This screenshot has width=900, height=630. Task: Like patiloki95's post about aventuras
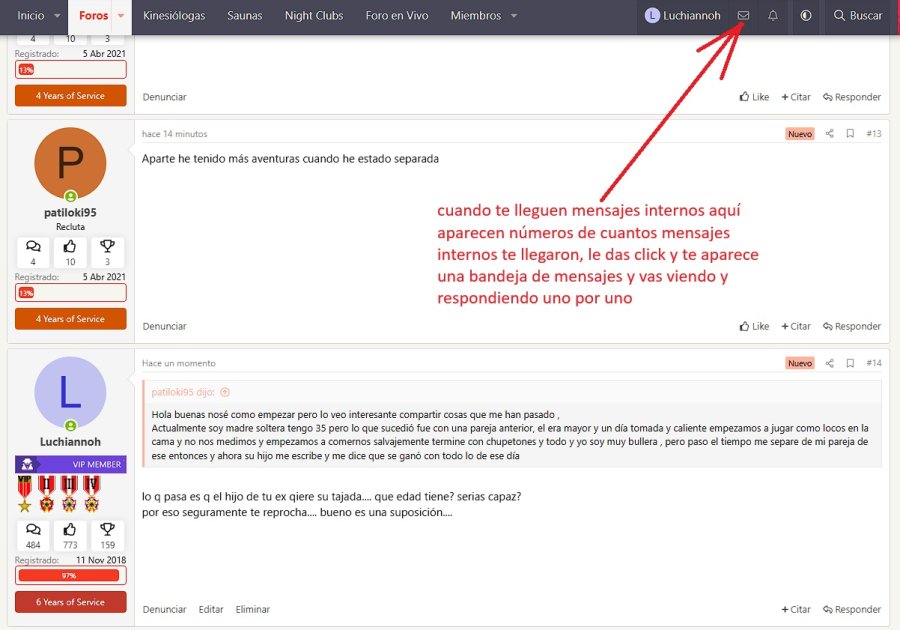coord(754,326)
